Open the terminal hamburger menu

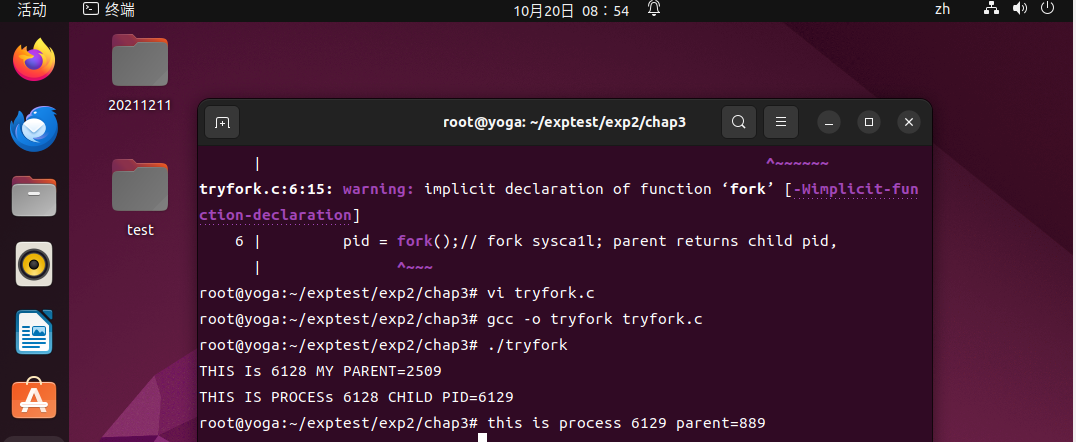pyautogui.click(x=781, y=122)
